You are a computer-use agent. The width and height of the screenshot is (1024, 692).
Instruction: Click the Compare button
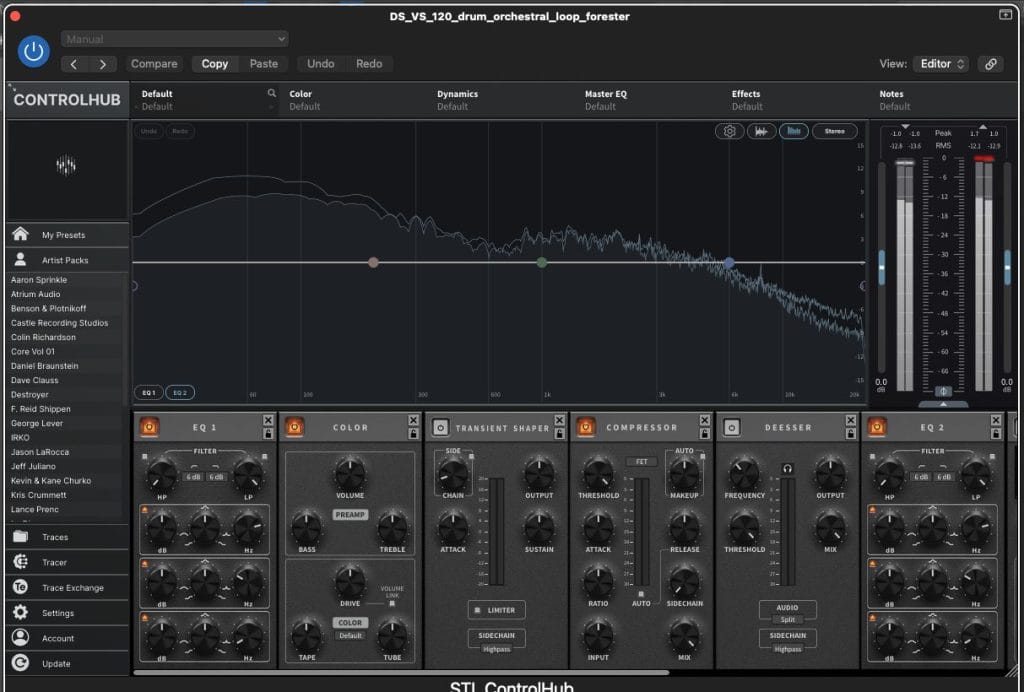click(x=154, y=64)
